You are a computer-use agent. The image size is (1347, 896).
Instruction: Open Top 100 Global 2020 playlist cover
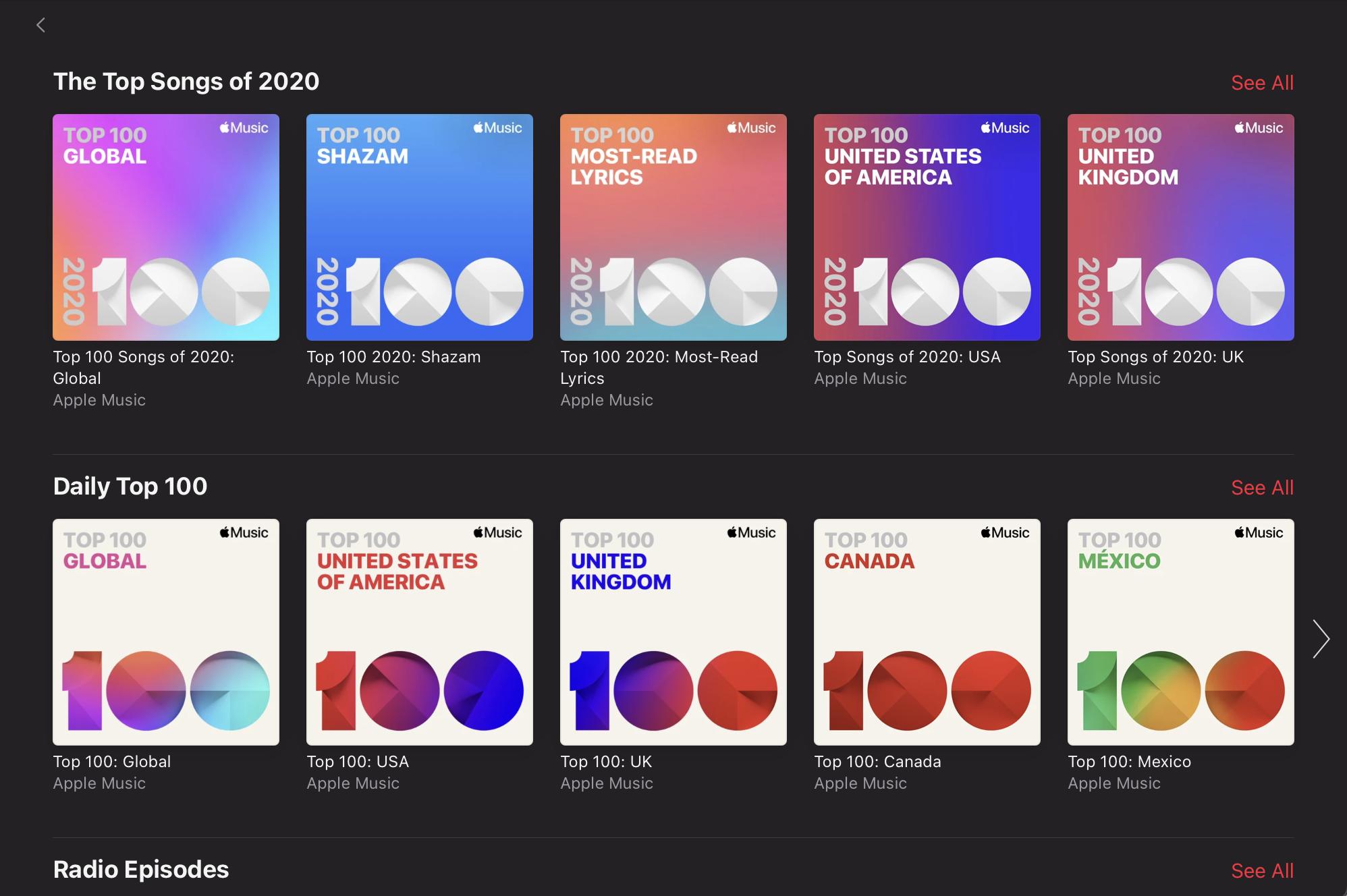[x=166, y=227]
